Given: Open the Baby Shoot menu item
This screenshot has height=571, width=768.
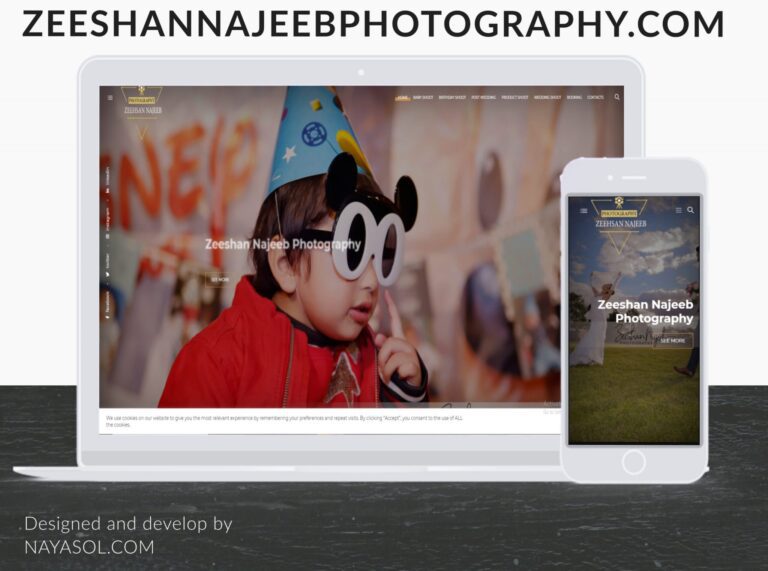Looking at the screenshot, I should click(423, 97).
